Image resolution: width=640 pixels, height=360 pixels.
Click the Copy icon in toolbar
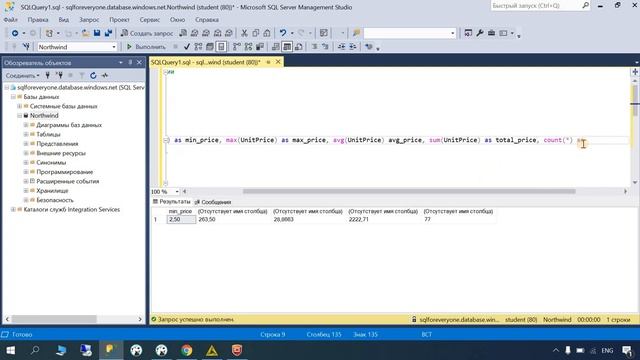point(256,33)
